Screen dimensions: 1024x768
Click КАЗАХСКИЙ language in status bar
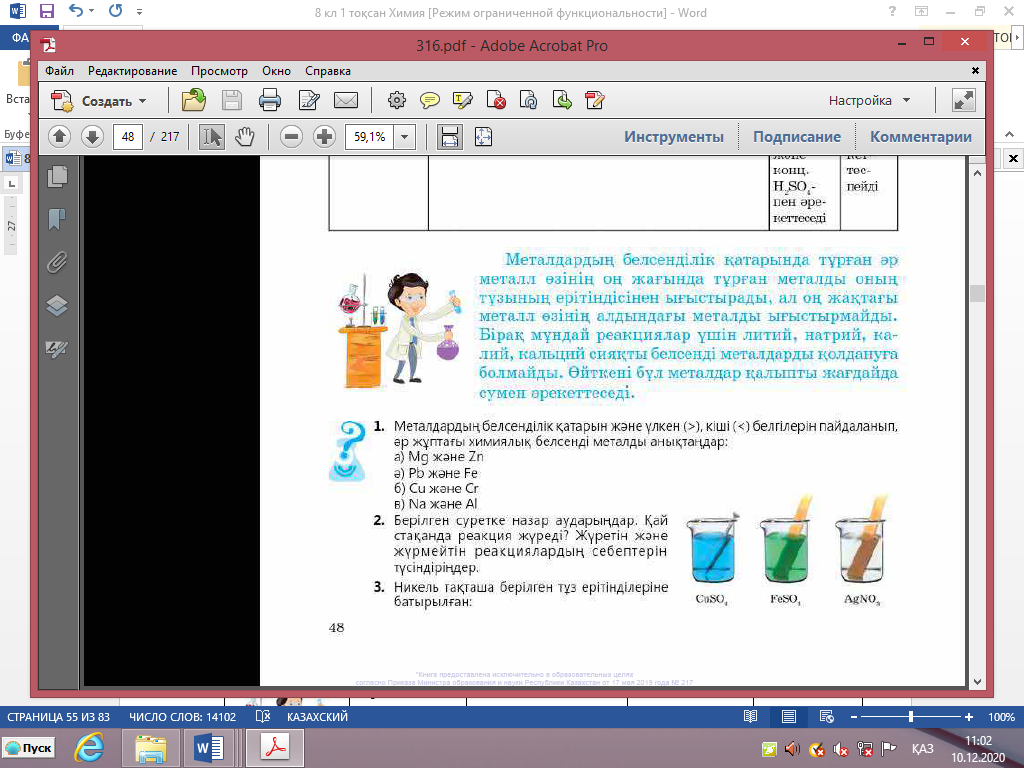(x=317, y=716)
